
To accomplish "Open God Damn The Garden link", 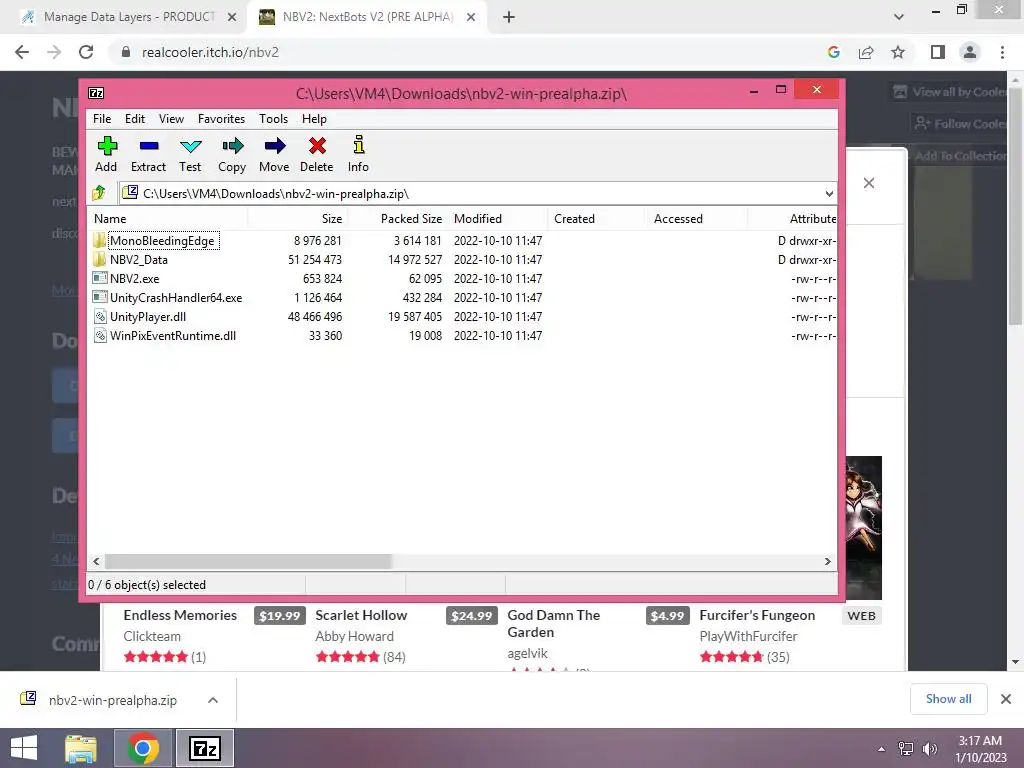I will (x=554, y=624).
